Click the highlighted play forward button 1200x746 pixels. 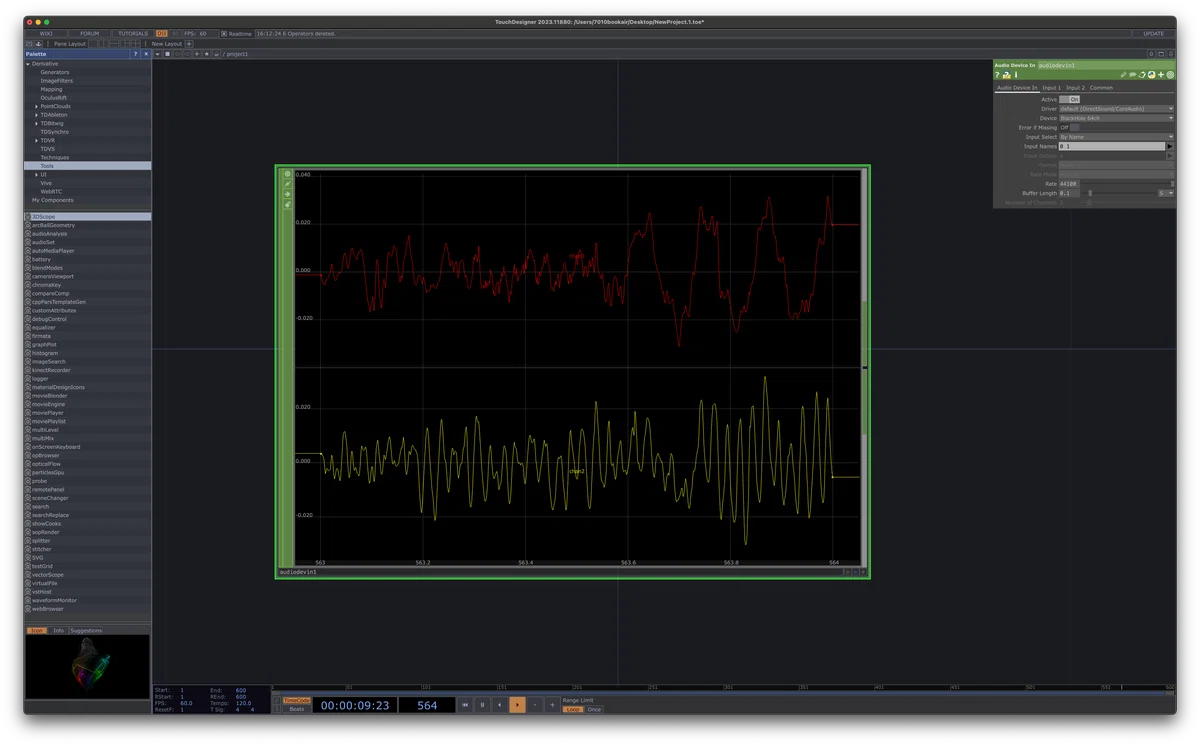pos(517,705)
